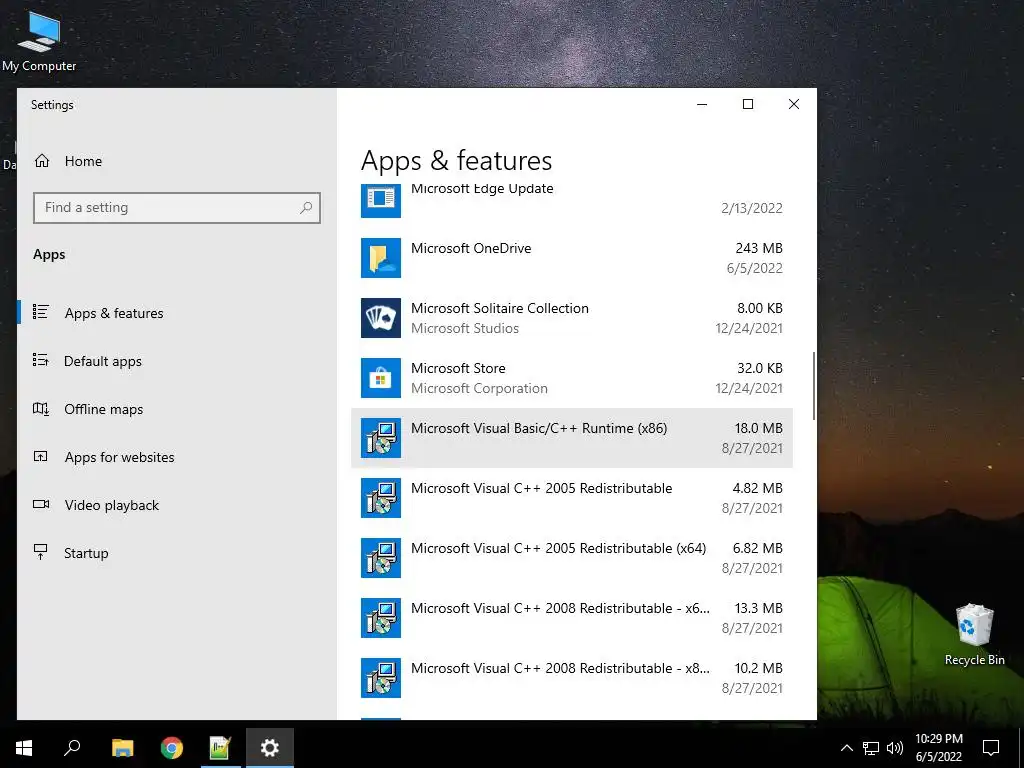Screen dimensions: 1024x768
Task: Click the taskbar clock showing 10:29 PM
Action: (938, 748)
